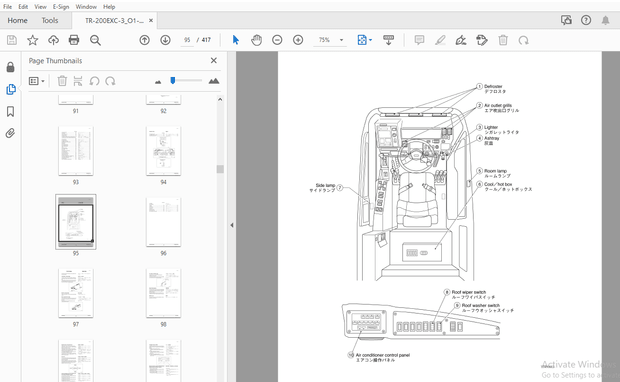Open the Help menu
The image size is (620, 382).
pyautogui.click(x=109, y=7)
